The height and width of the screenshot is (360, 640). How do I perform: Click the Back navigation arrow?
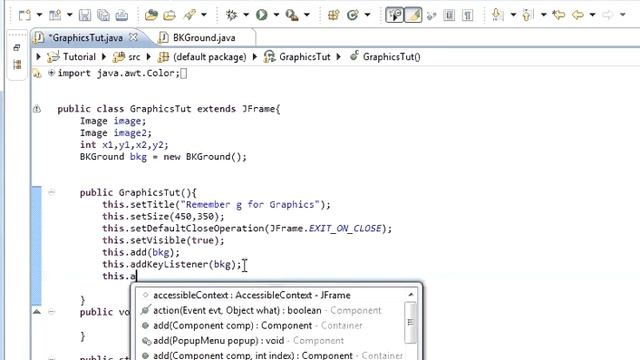click(x=578, y=15)
